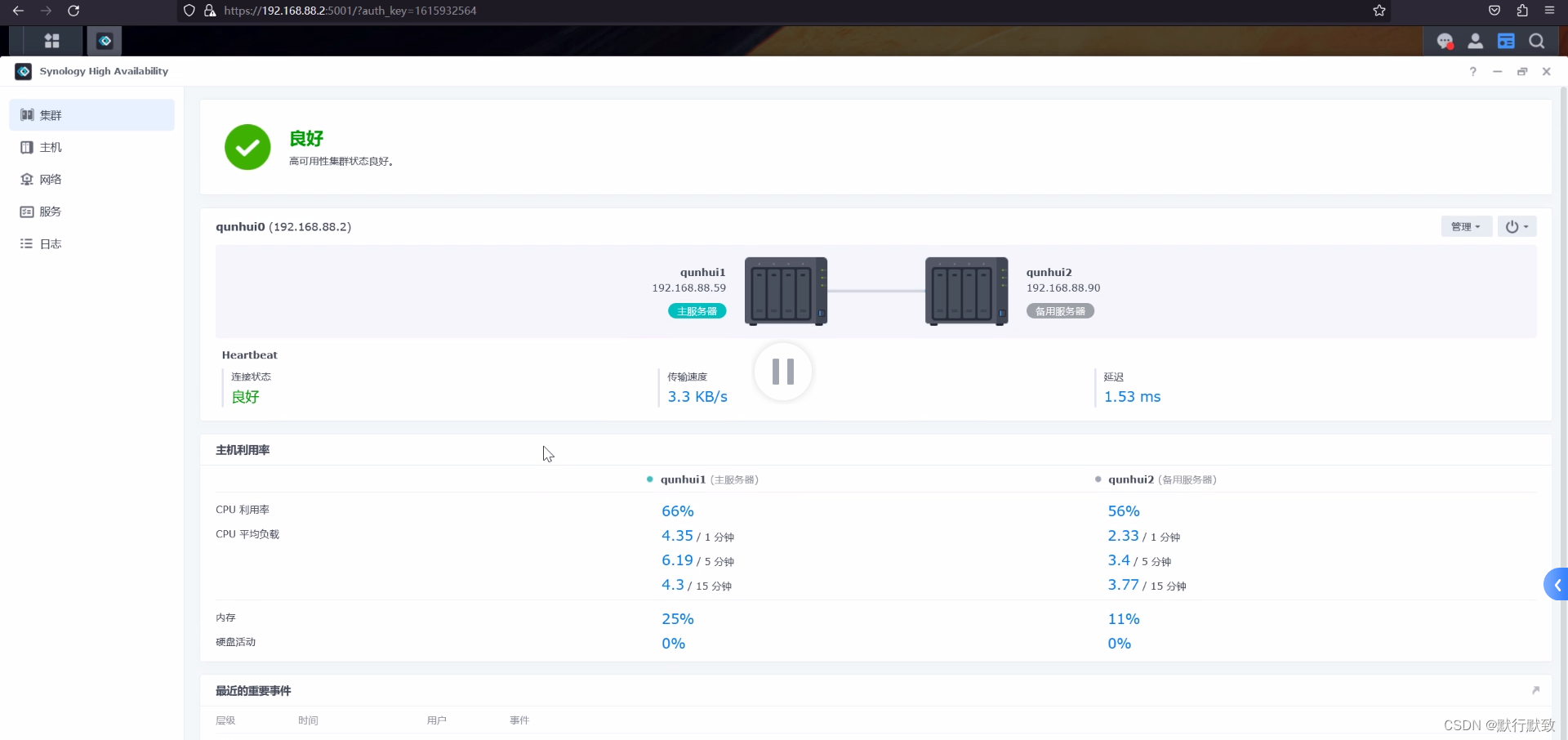Select the 主机 tab in the sidebar
Viewport: 1568px width, 740px height.
91,147
